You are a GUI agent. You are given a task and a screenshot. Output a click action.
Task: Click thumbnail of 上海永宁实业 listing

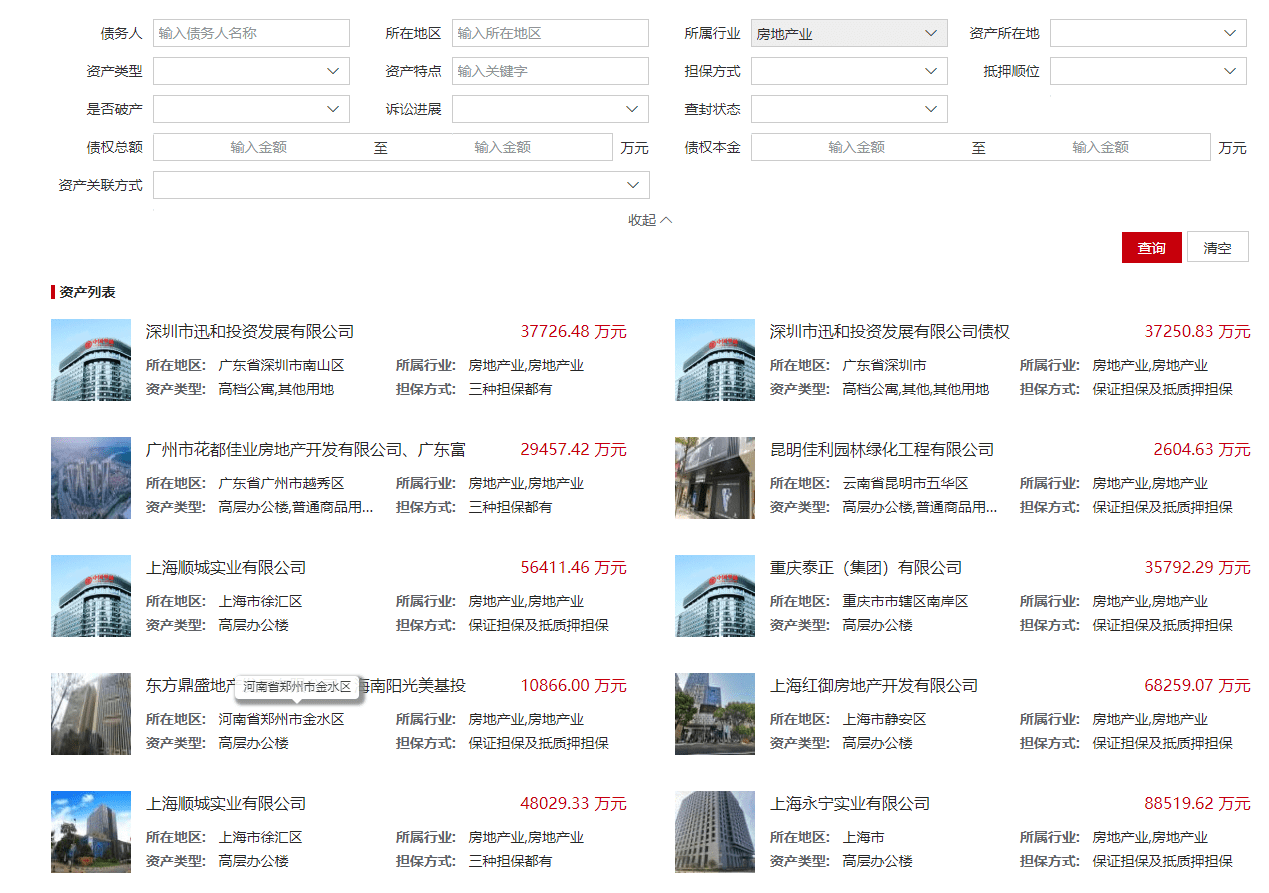pos(715,832)
